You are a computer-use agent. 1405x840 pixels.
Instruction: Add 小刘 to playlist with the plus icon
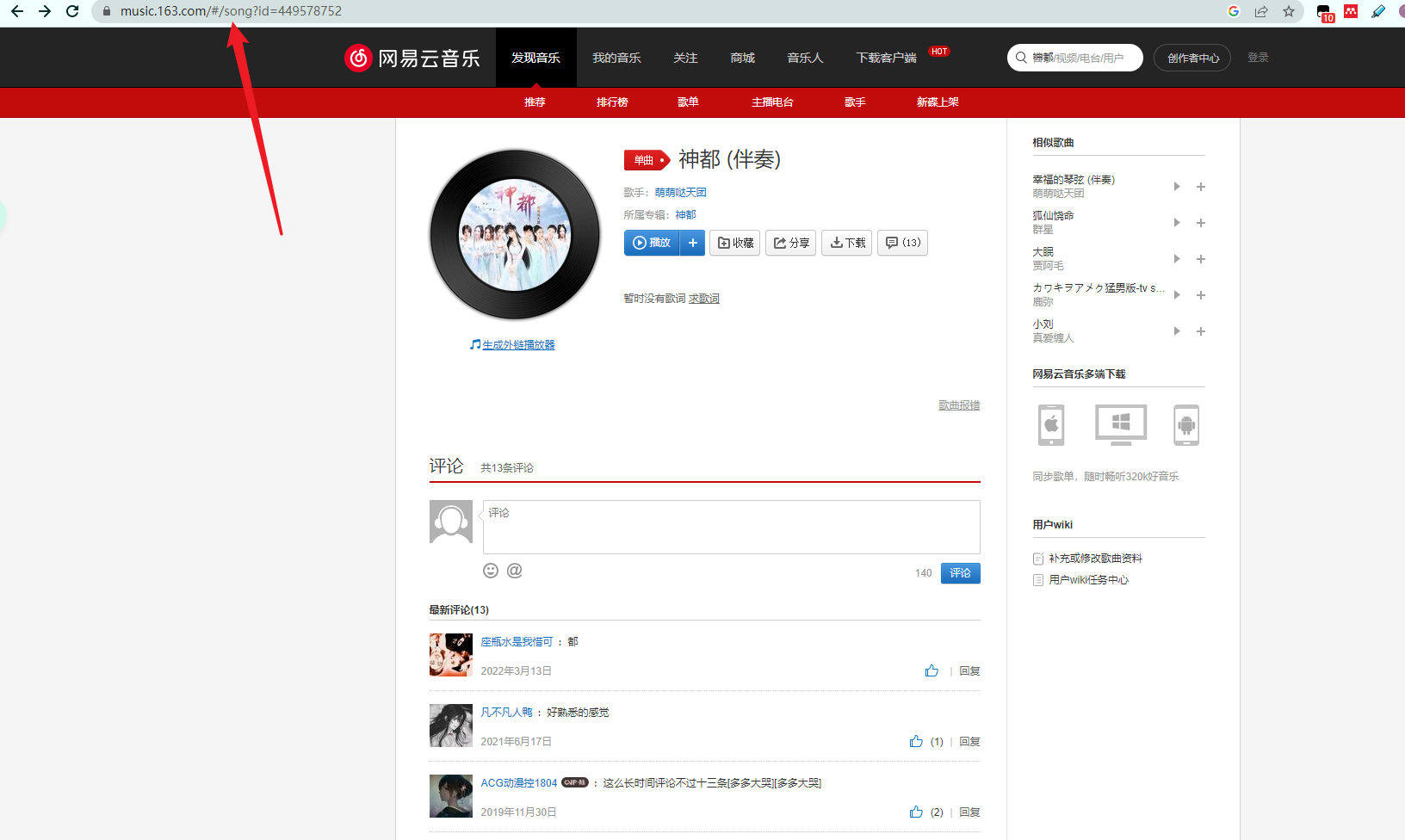1201,331
